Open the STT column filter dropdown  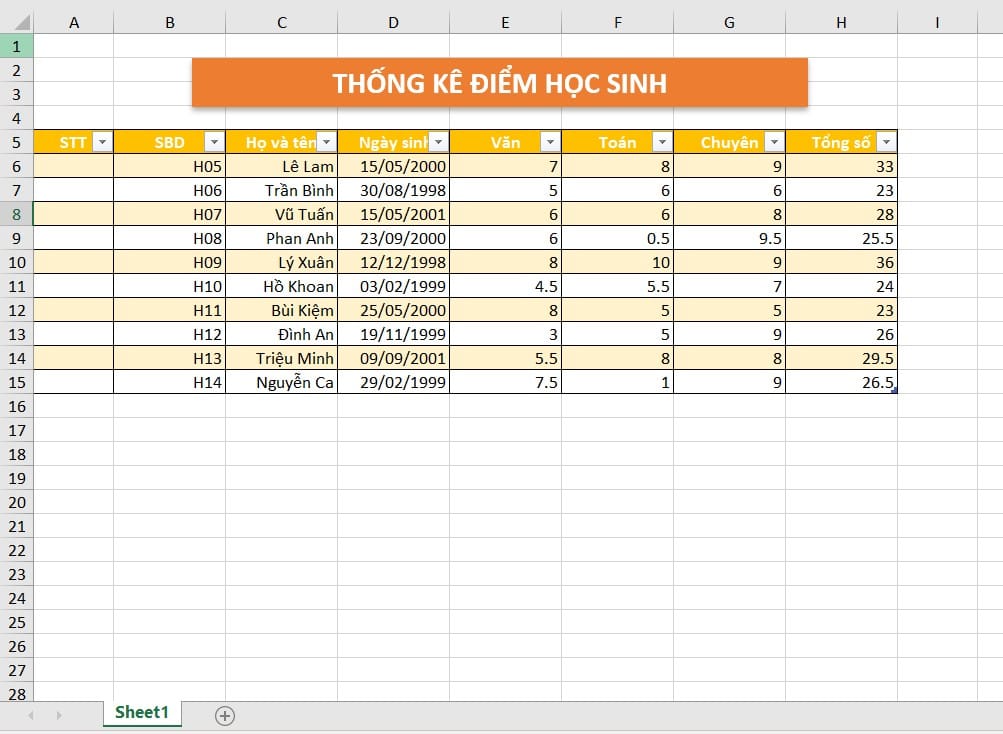(x=102, y=142)
